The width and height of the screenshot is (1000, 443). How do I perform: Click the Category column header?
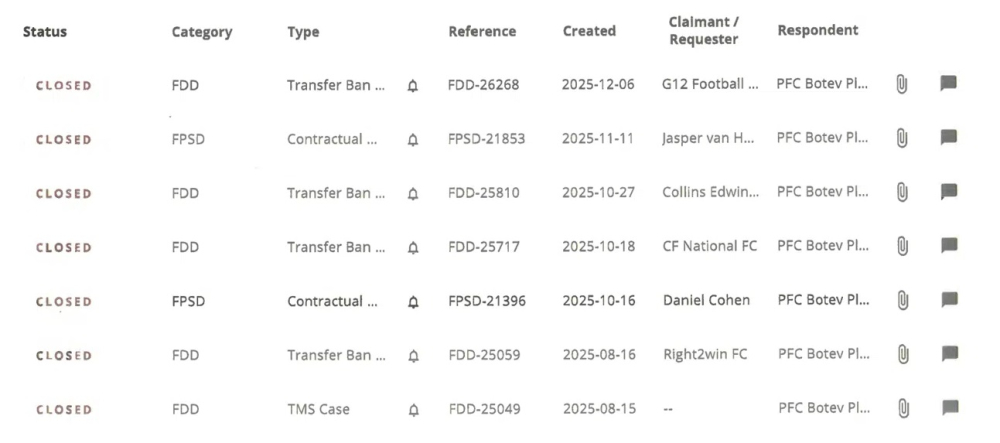tap(201, 32)
